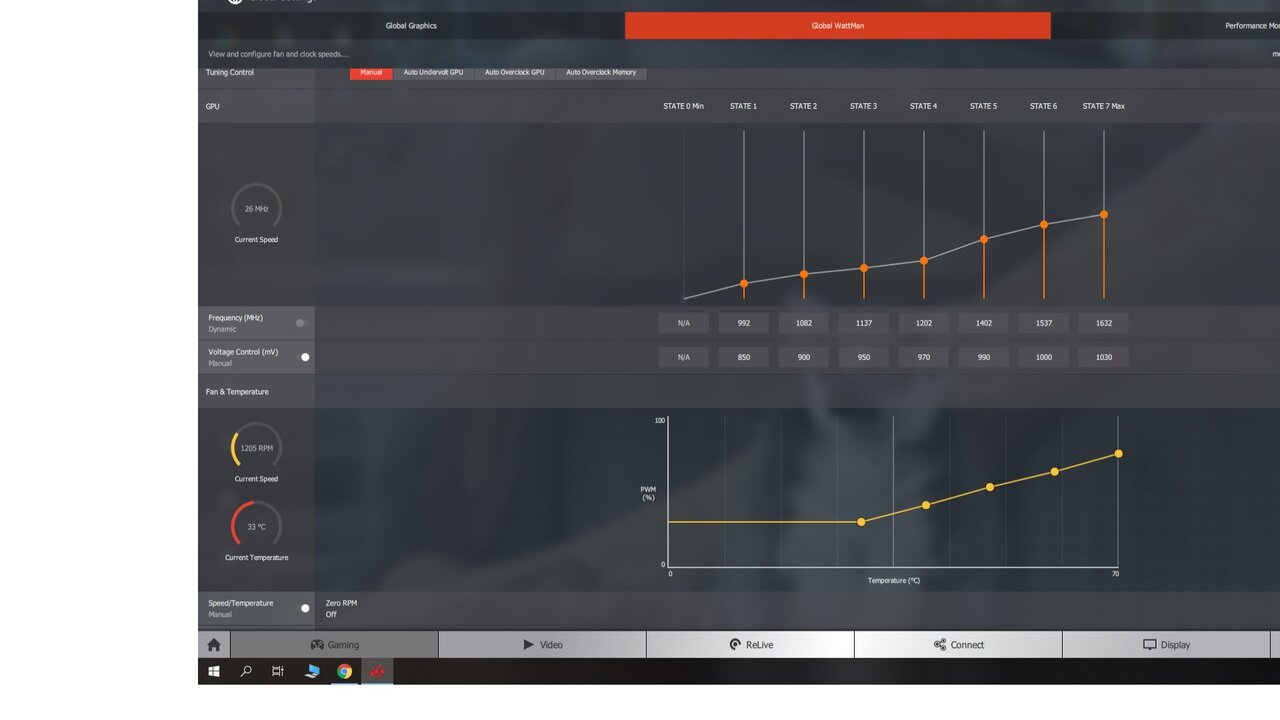Click the State 1 slider handle
Image resolution: width=1280 pixels, height=720 pixels.
pos(744,284)
